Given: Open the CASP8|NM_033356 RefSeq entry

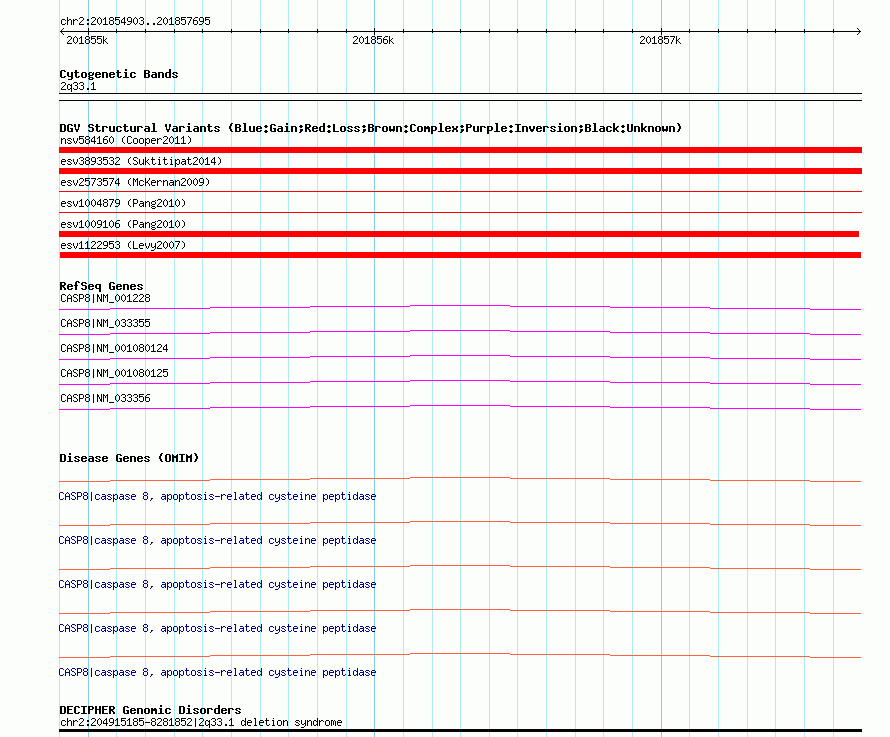Looking at the screenshot, I should click(x=105, y=398).
